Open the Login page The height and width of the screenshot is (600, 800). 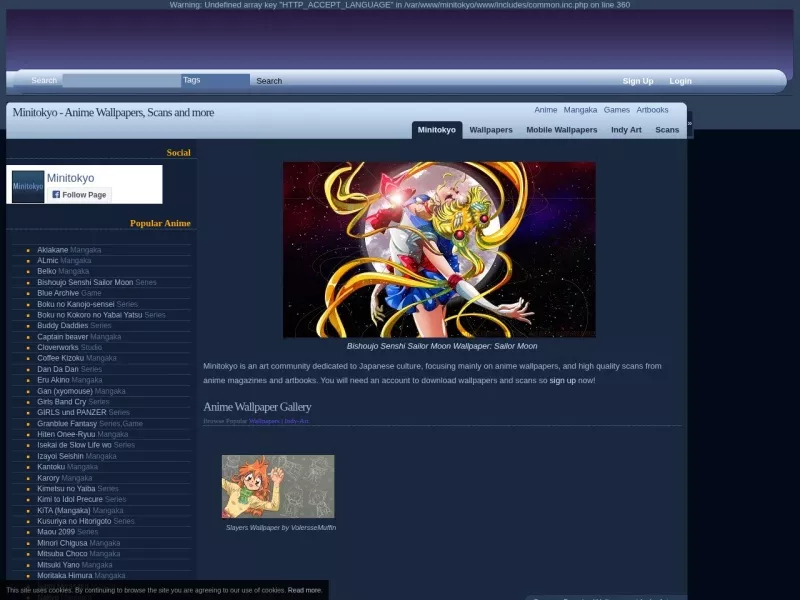[680, 81]
